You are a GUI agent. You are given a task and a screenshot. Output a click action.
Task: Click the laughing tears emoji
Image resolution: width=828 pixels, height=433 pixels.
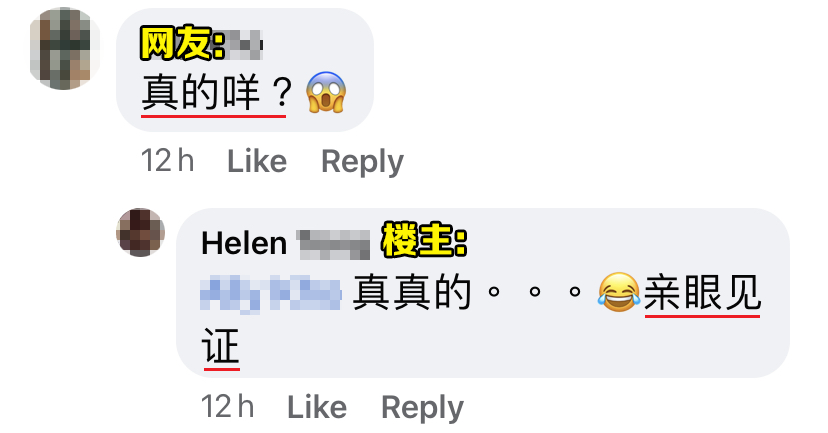618,293
